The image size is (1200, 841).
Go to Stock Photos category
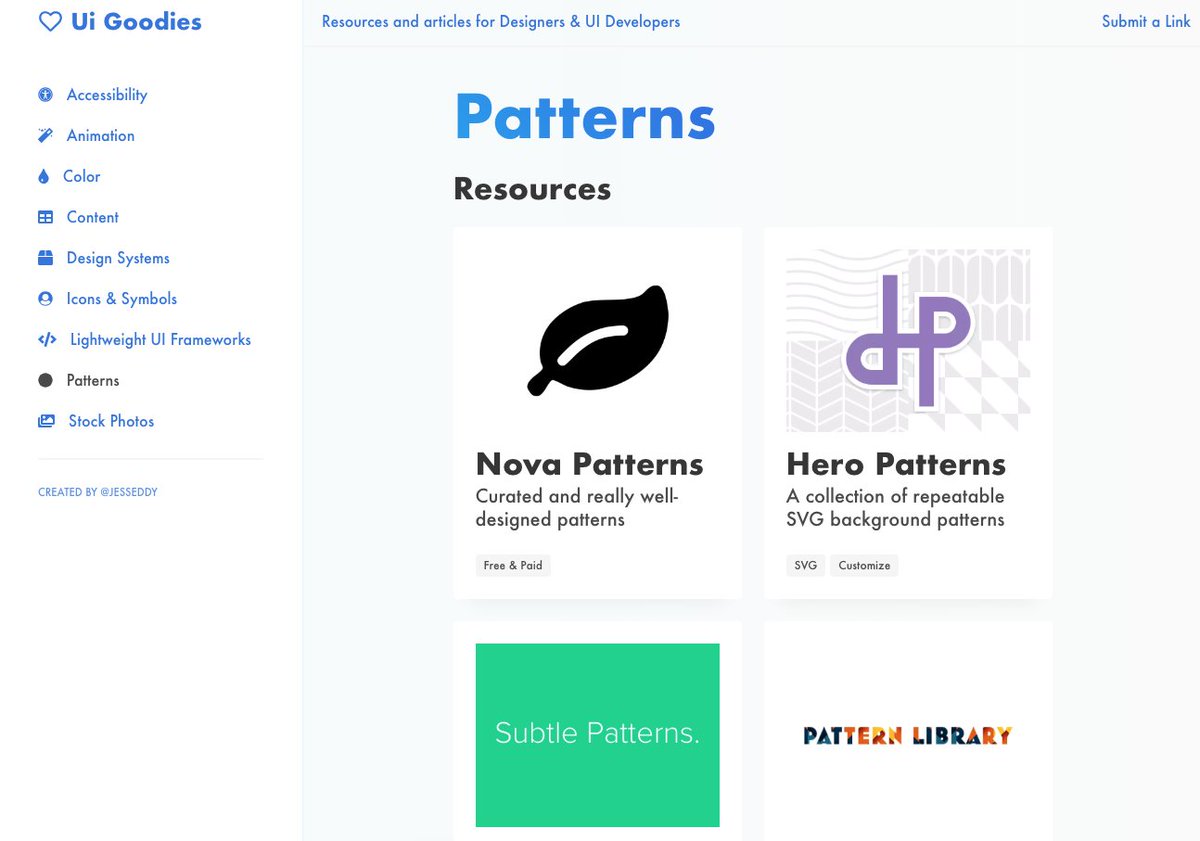[x=111, y=422]
